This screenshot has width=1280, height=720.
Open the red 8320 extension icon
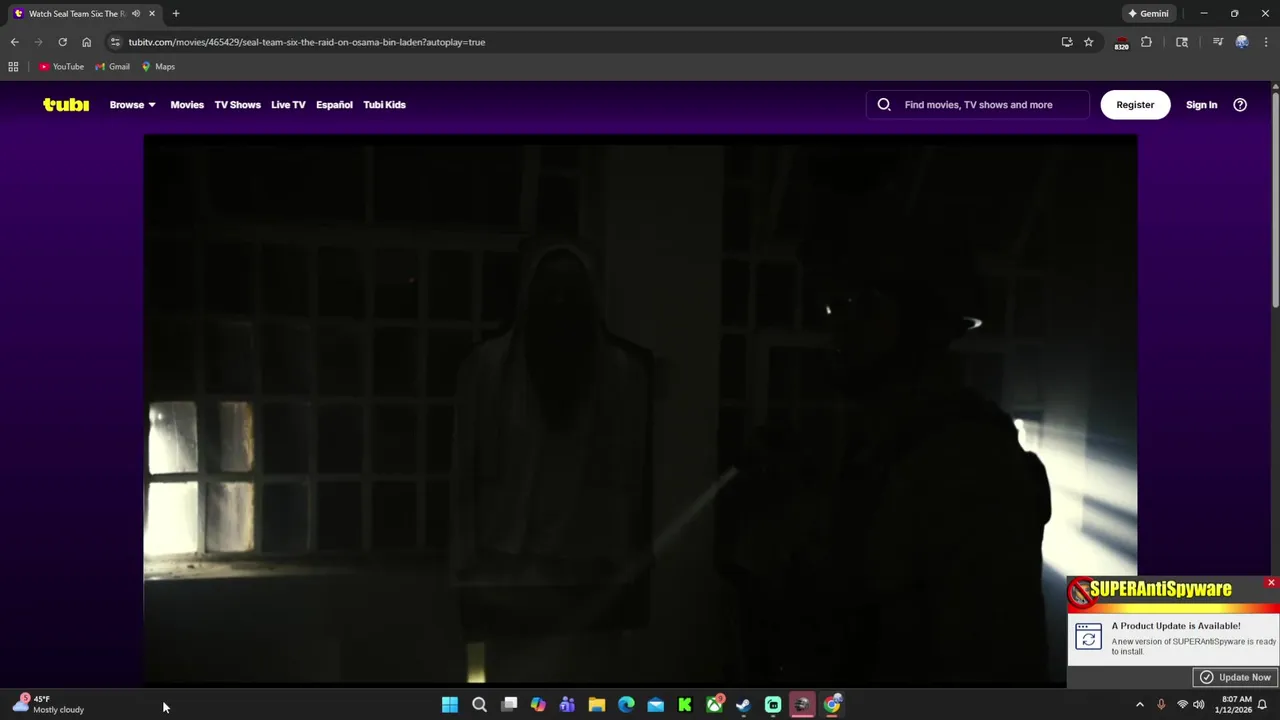(x=1121, y=43)
